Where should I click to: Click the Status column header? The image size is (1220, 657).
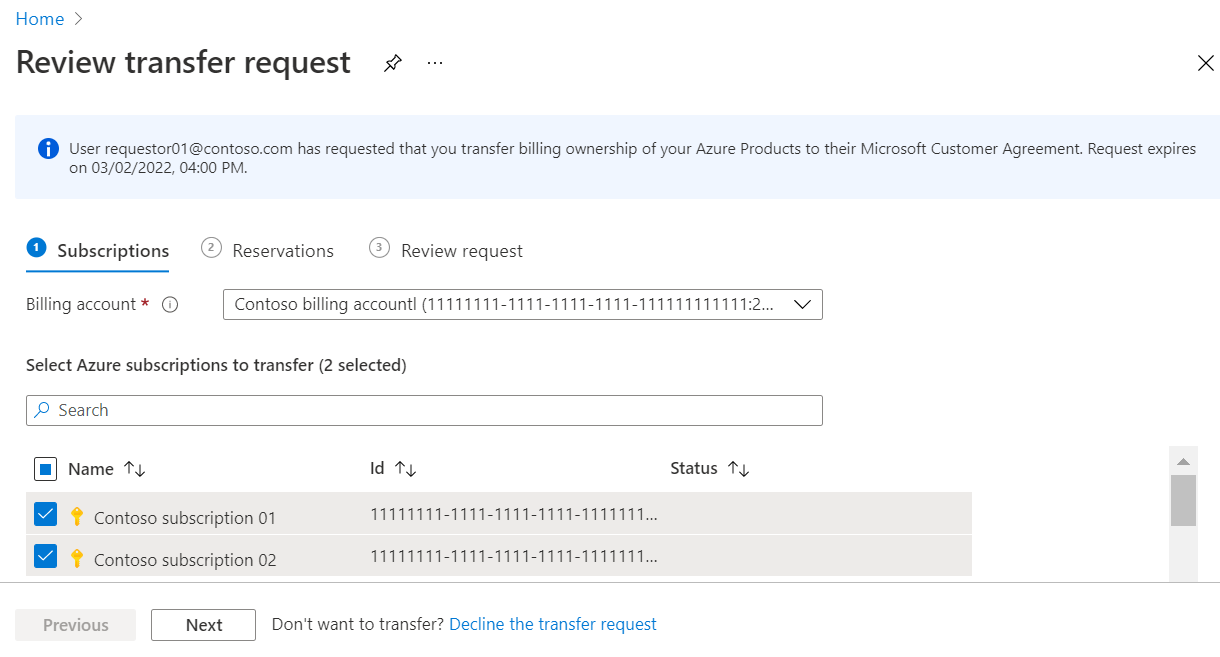click(x=694, y=468)
